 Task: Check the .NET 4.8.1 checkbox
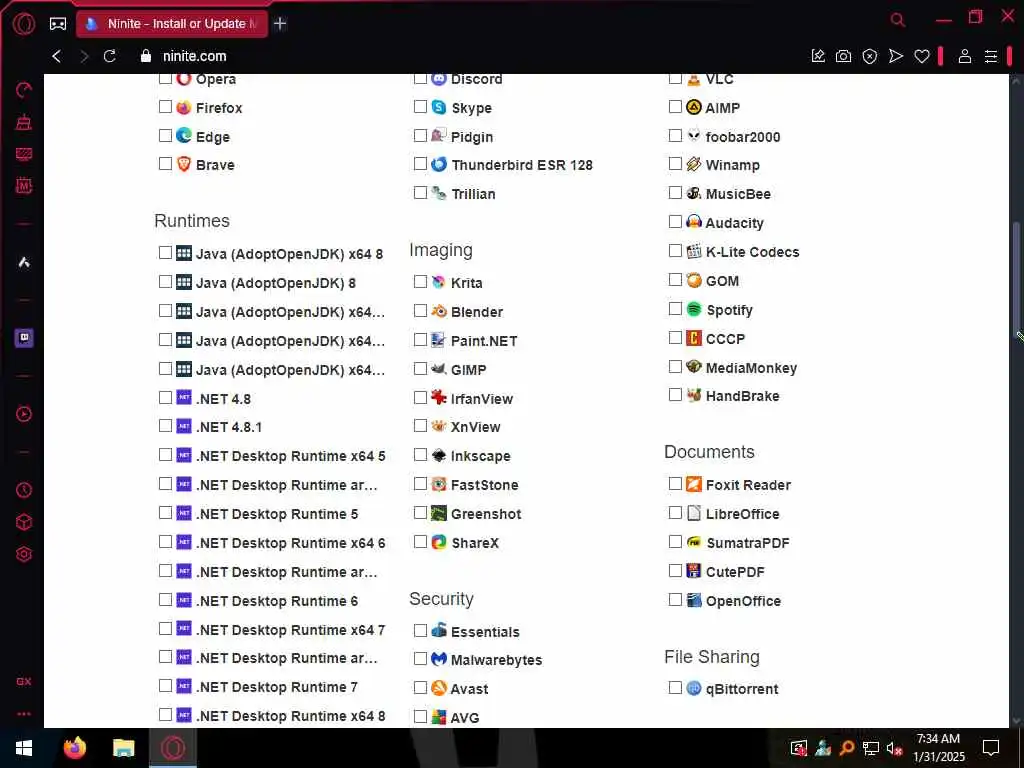click(165, 426)
